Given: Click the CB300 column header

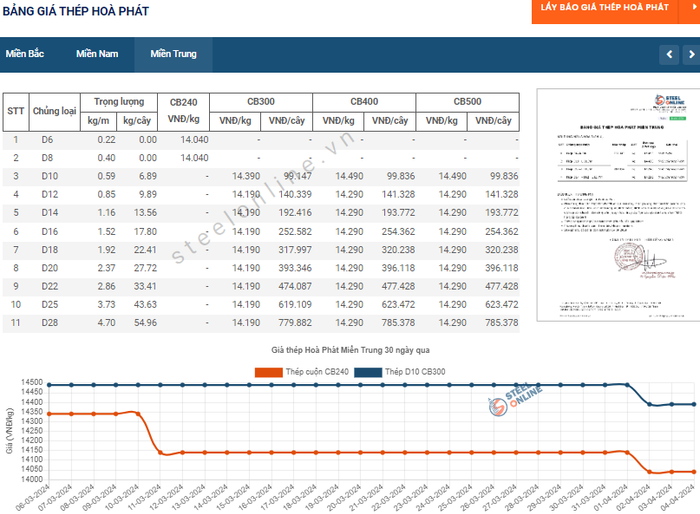Looking at the screenshot, I should pos(260,102).
